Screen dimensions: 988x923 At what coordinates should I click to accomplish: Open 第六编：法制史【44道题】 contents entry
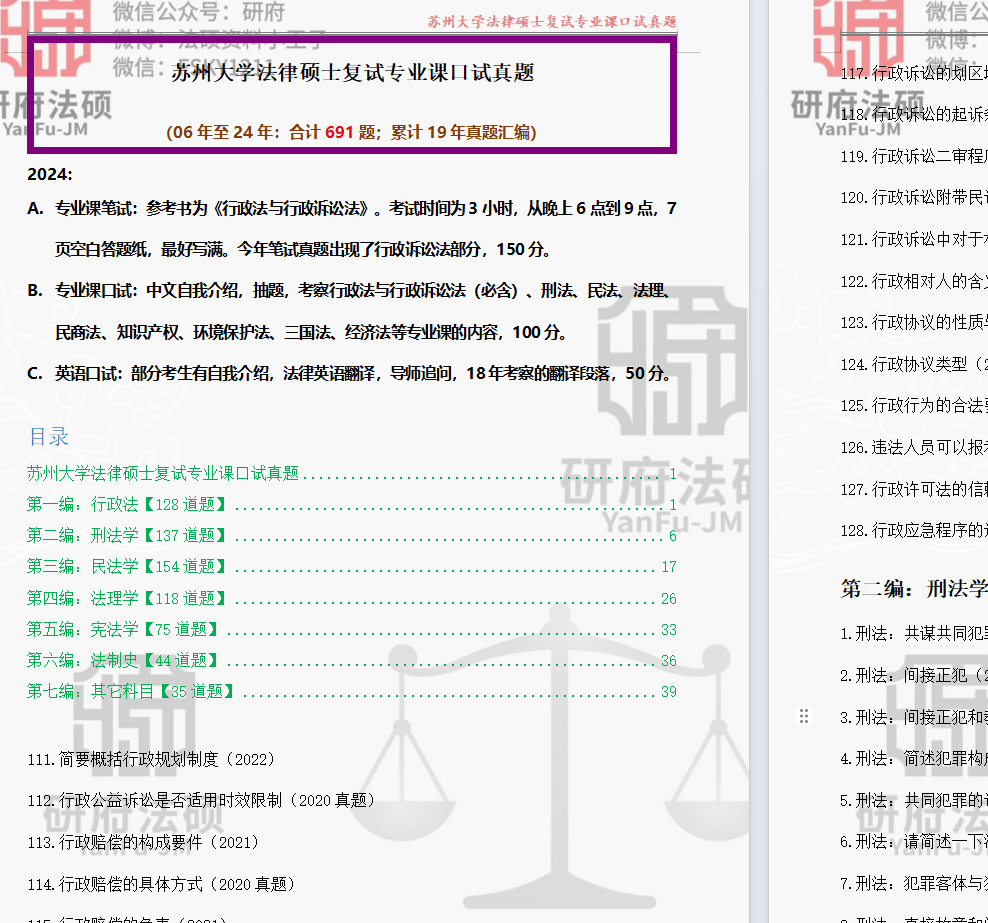pos(352,660)
